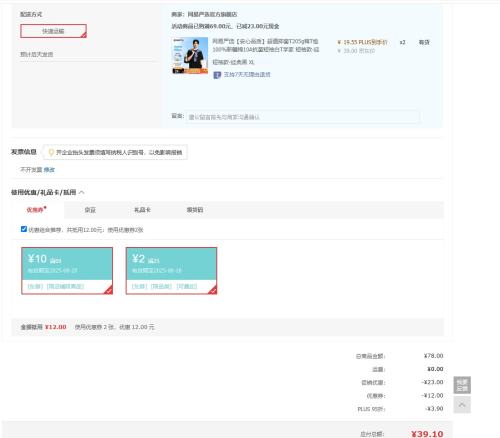Click the order remark input field
500x438 pixels.
pos(302,117)
